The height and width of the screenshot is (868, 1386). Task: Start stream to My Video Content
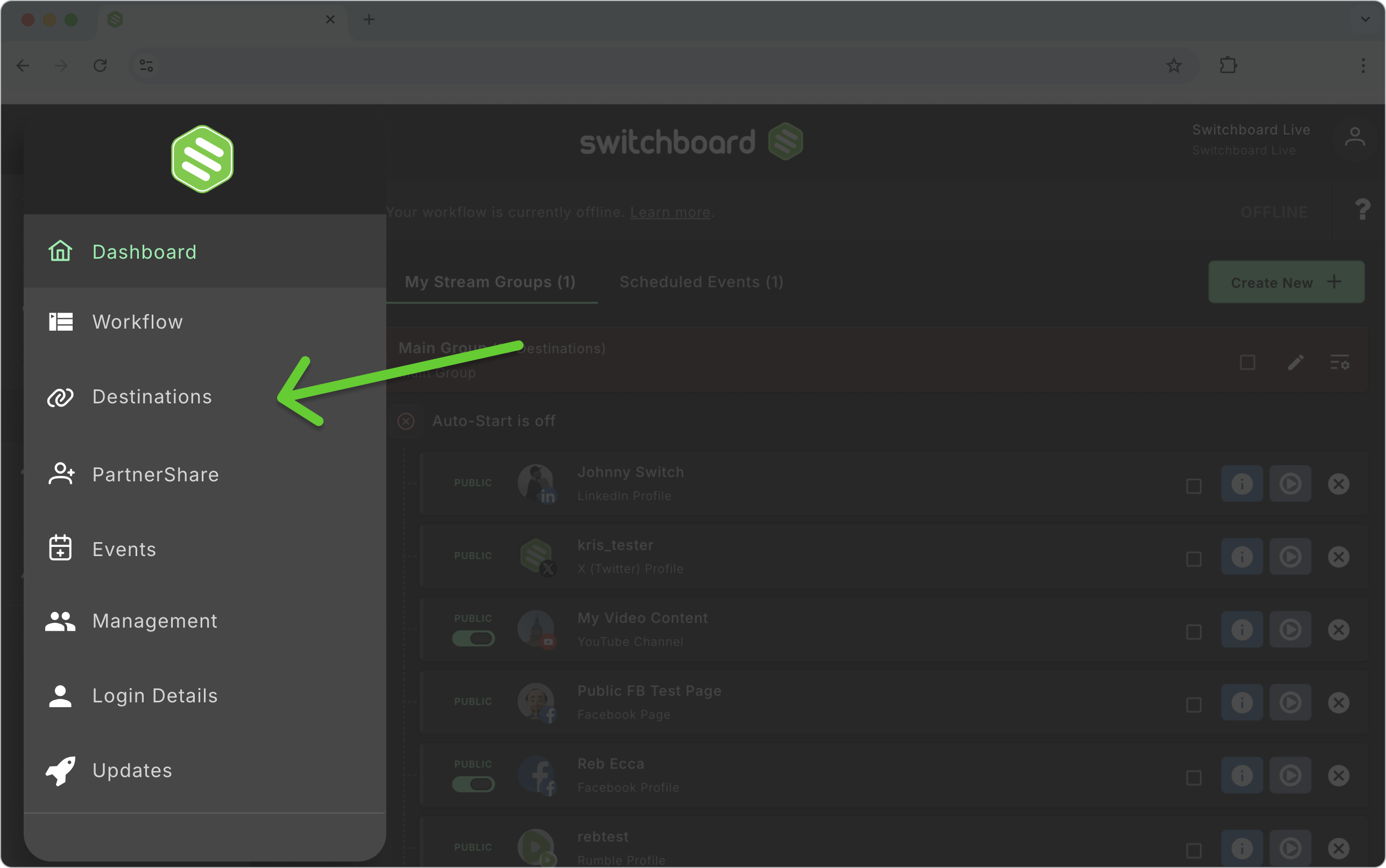[1290, 630]
